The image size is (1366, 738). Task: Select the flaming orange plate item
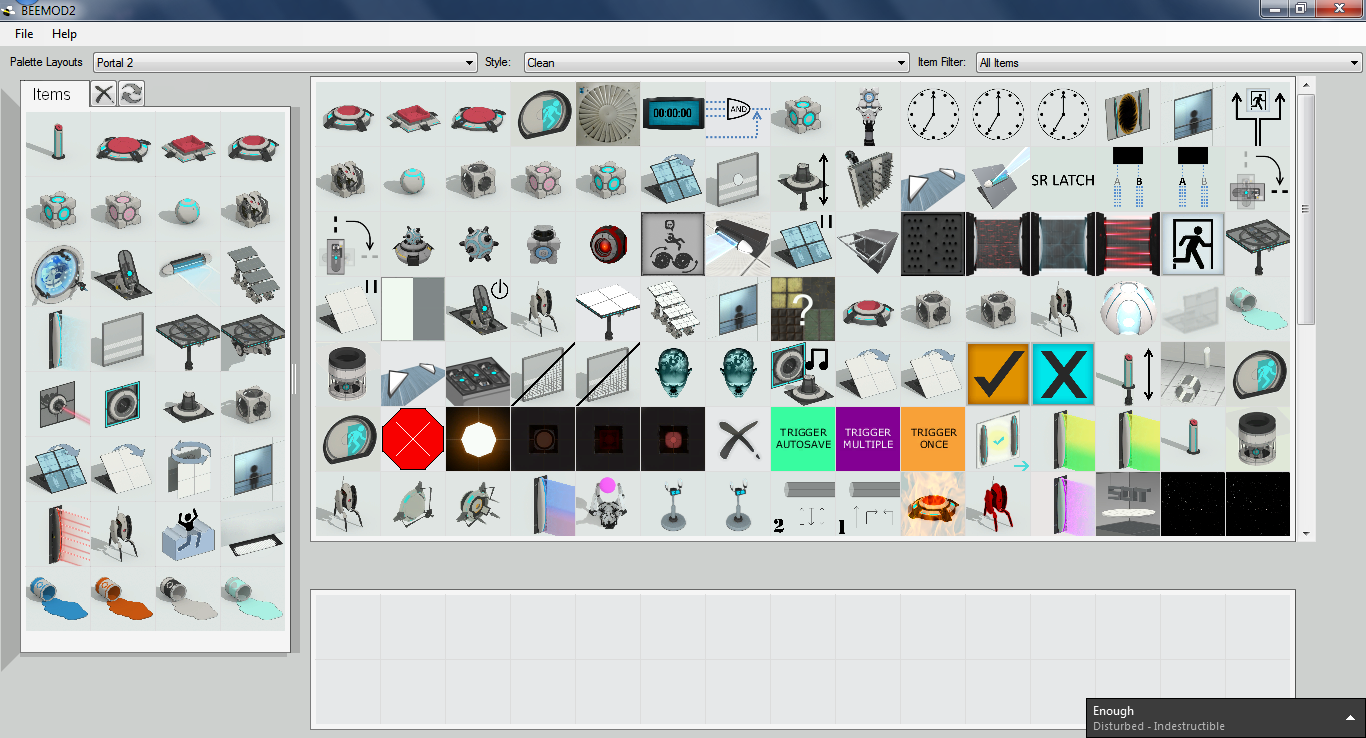(933, 504)
